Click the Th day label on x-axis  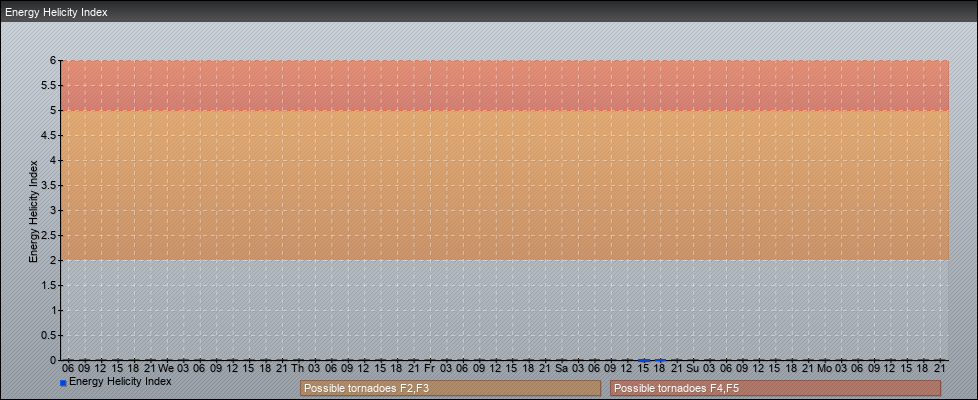[297, 368]
